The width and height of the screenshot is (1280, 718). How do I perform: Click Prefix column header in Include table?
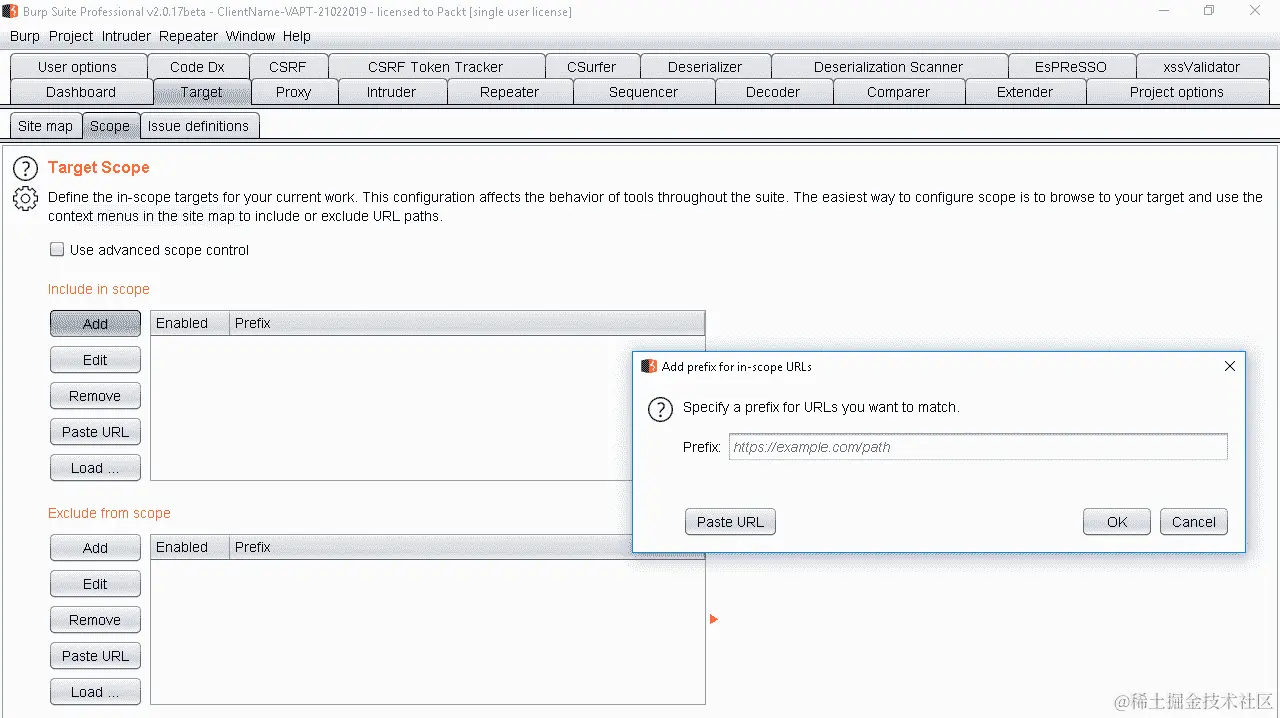pyautogui.click(x=467, y=323)
